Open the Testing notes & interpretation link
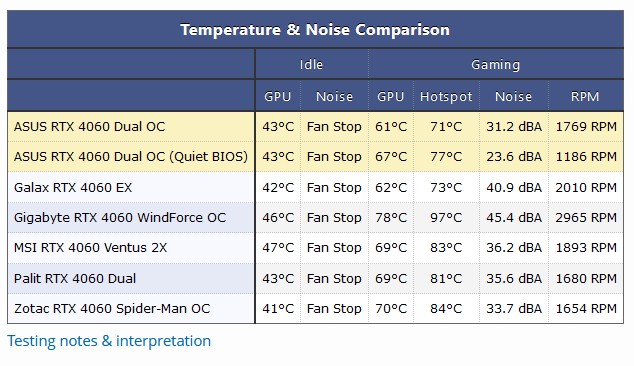The width and height of the screenshot is (634, 366). point(109,341)
